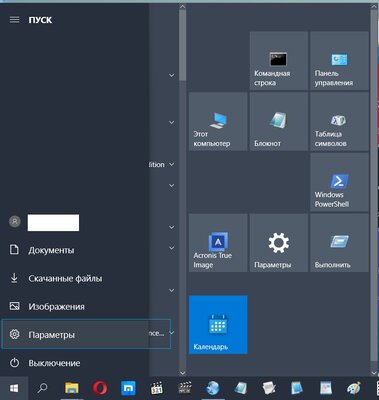This screenshot has width=379, height=400.
Task: Open the Таблица символов tile
Action: tap(339, 121)
